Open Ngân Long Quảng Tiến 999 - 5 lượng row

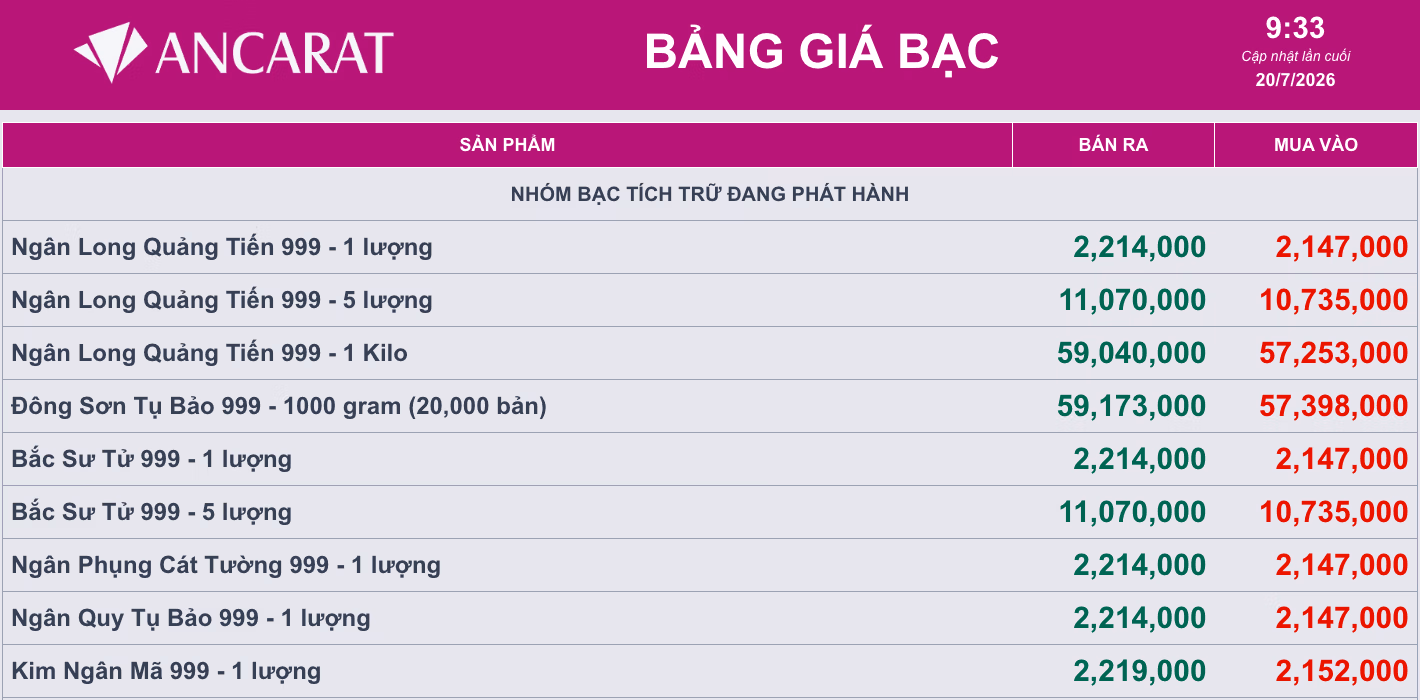point(710,300)
